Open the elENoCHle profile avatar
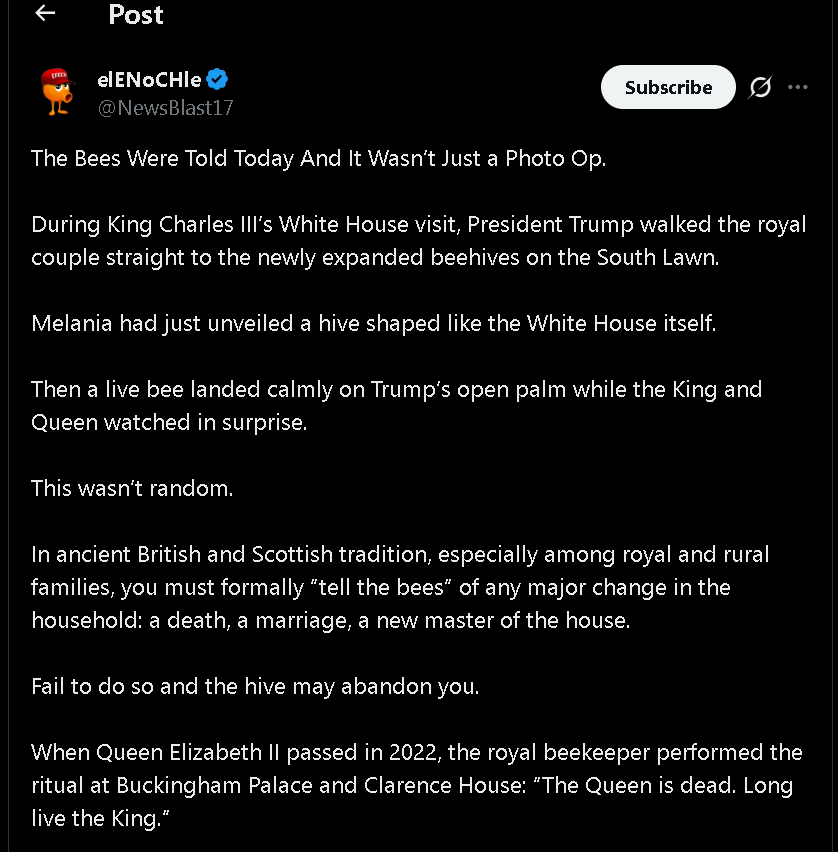 (57, 91)
